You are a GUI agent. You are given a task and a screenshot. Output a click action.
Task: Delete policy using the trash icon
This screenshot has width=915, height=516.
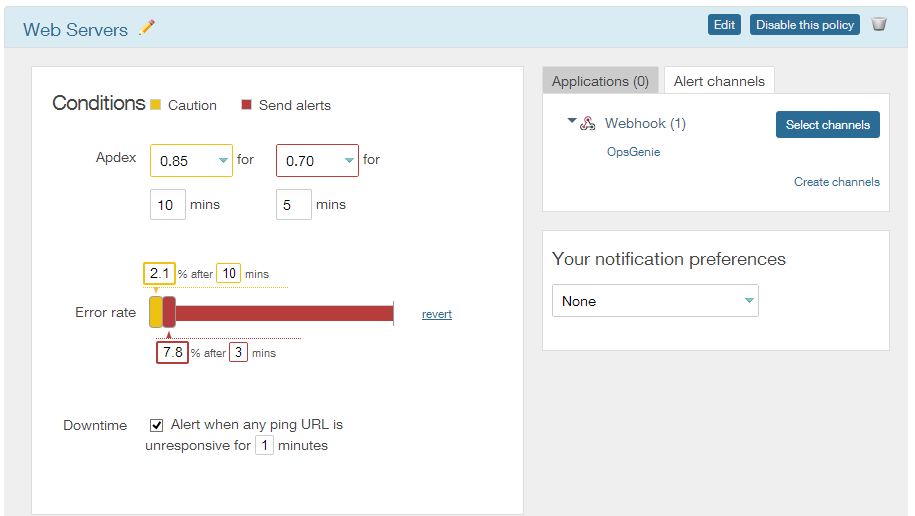coord(879,24)
